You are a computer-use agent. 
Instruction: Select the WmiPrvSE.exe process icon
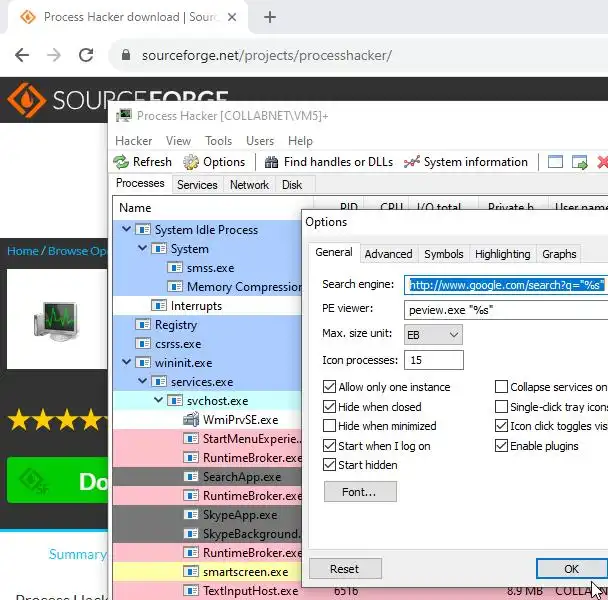(191, 420)
